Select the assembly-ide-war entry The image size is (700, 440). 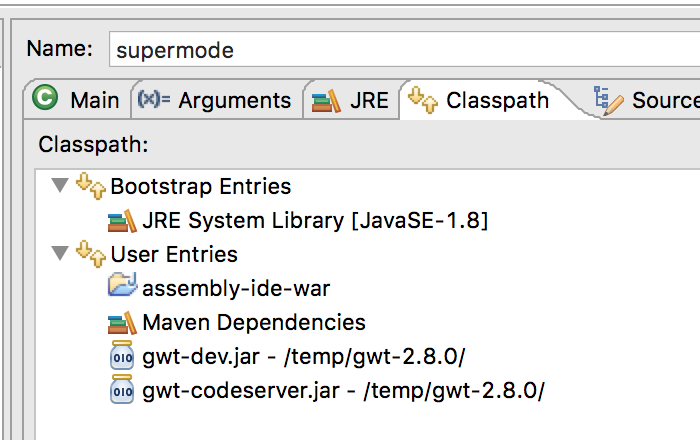(236, 288)
